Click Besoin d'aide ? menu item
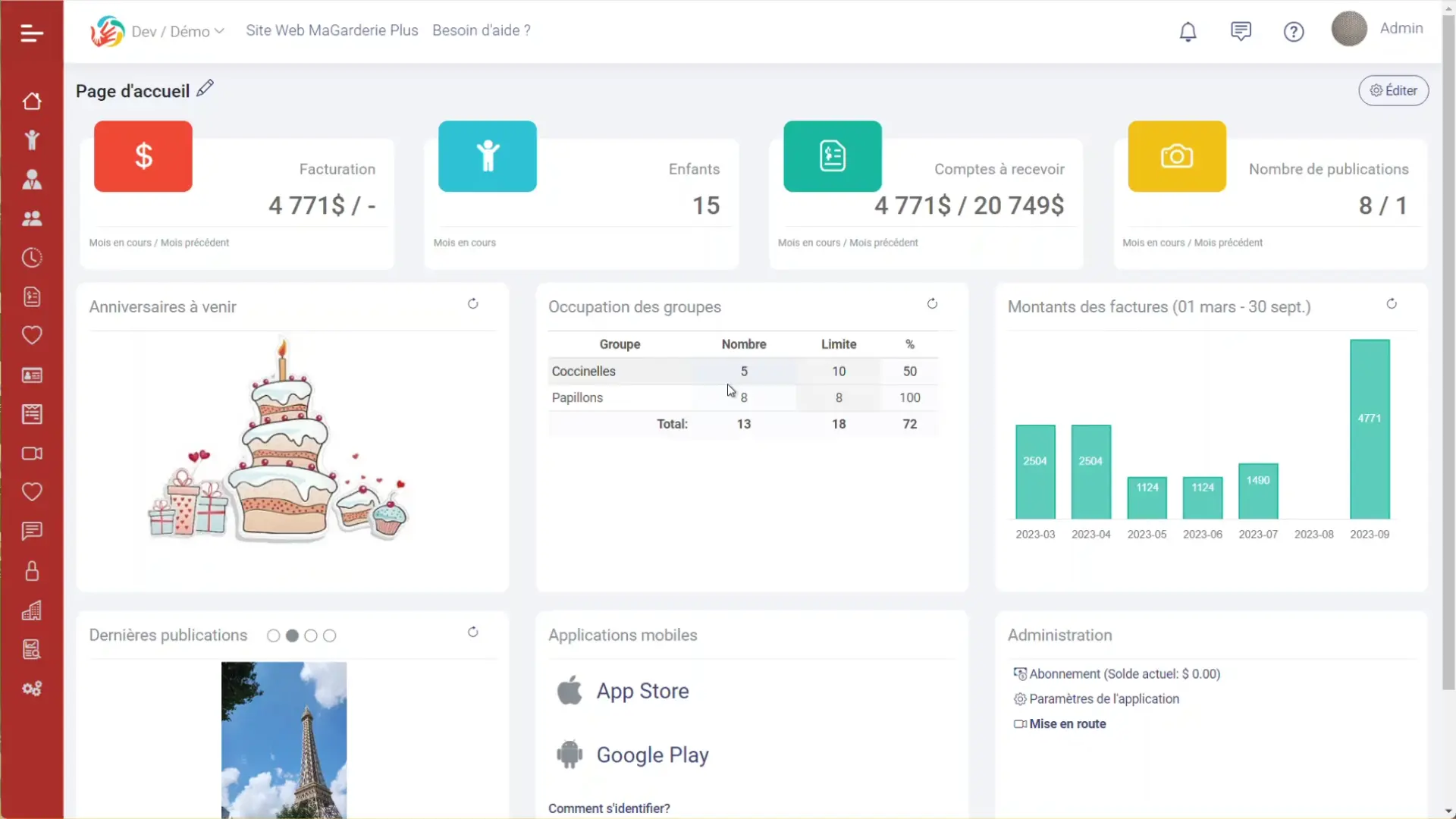This screenshot has height=819, width=1456. [481, 30]
